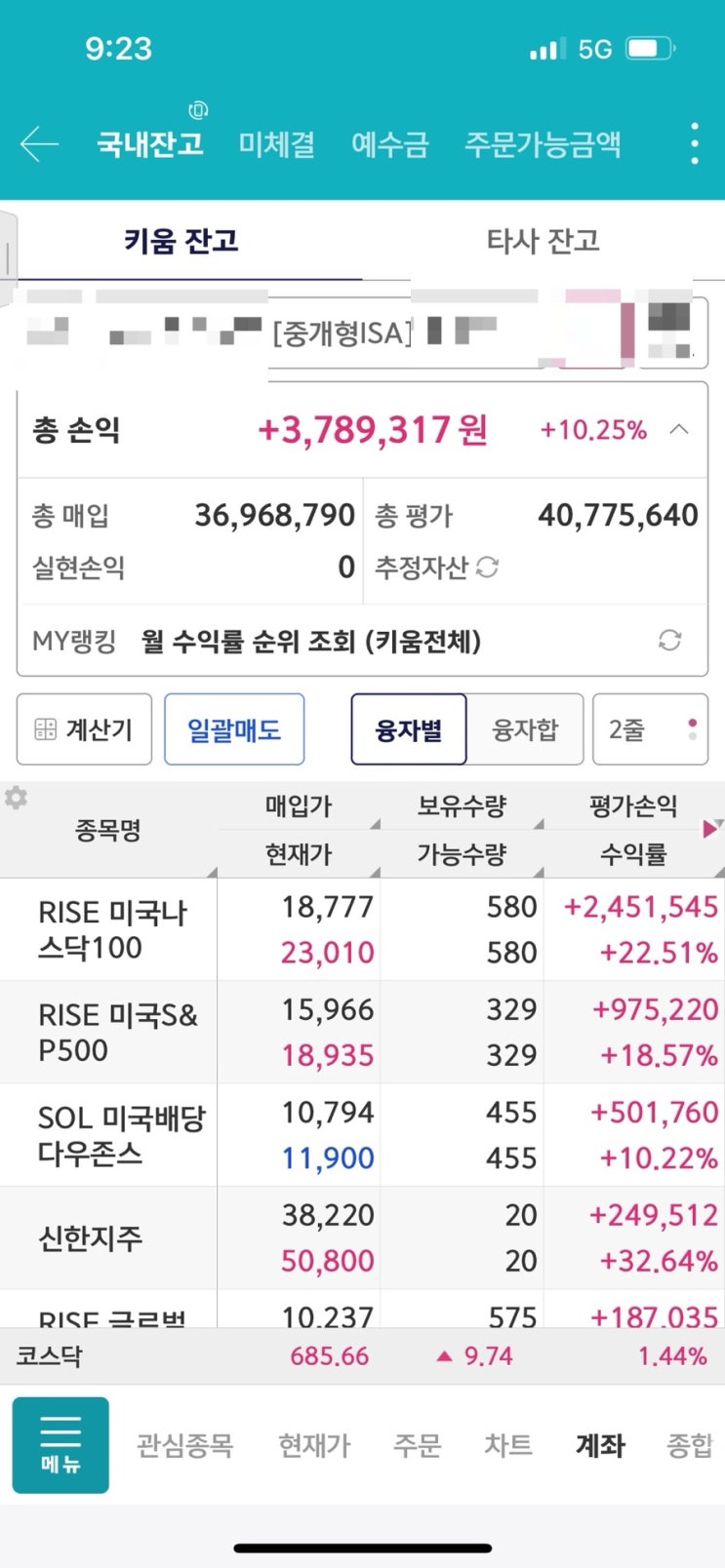
Task: Open the 예수금 tab
Action: 389,144
